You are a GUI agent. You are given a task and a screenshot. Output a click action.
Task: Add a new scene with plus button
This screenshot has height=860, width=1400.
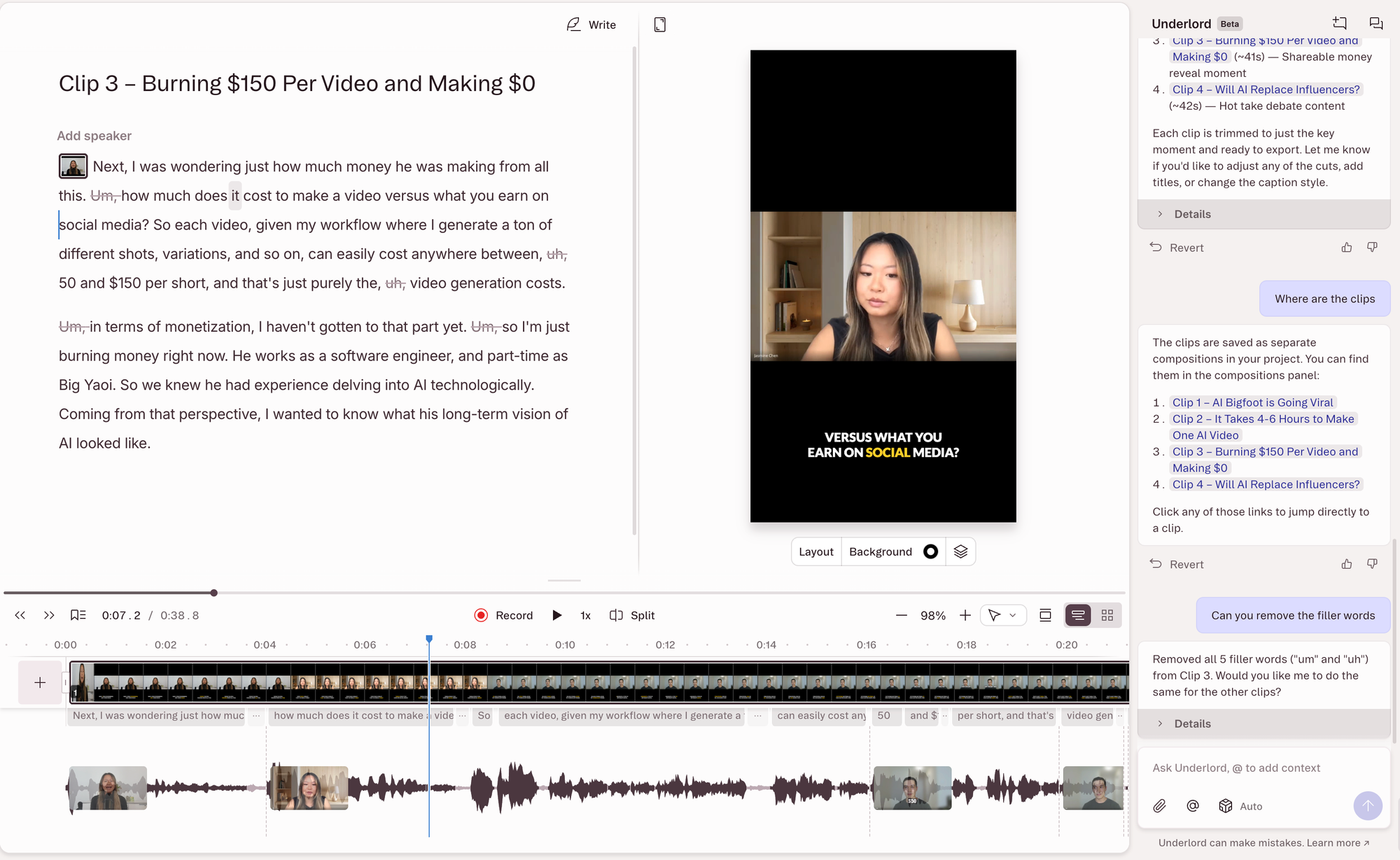(x=40, y=682)
